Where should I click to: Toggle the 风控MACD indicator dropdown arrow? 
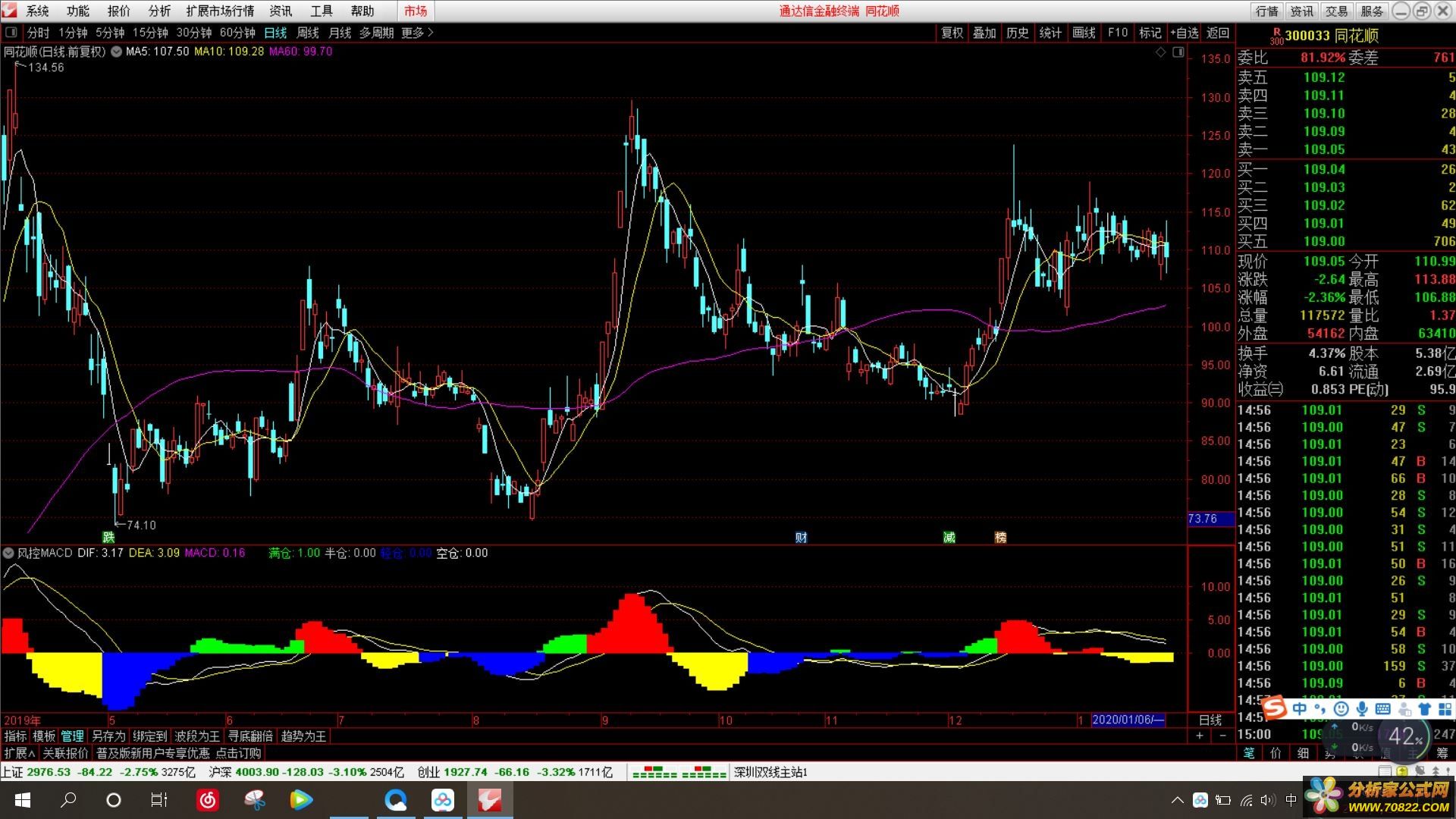(x=8, y=554)
